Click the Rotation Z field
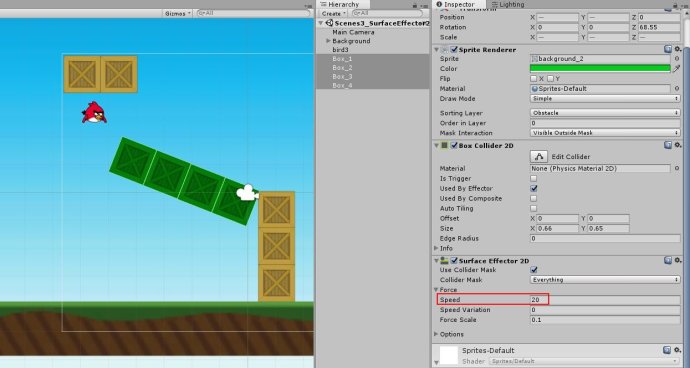This screenshot has height=368, width=690. pyautogui.click(x=659, y=27)
